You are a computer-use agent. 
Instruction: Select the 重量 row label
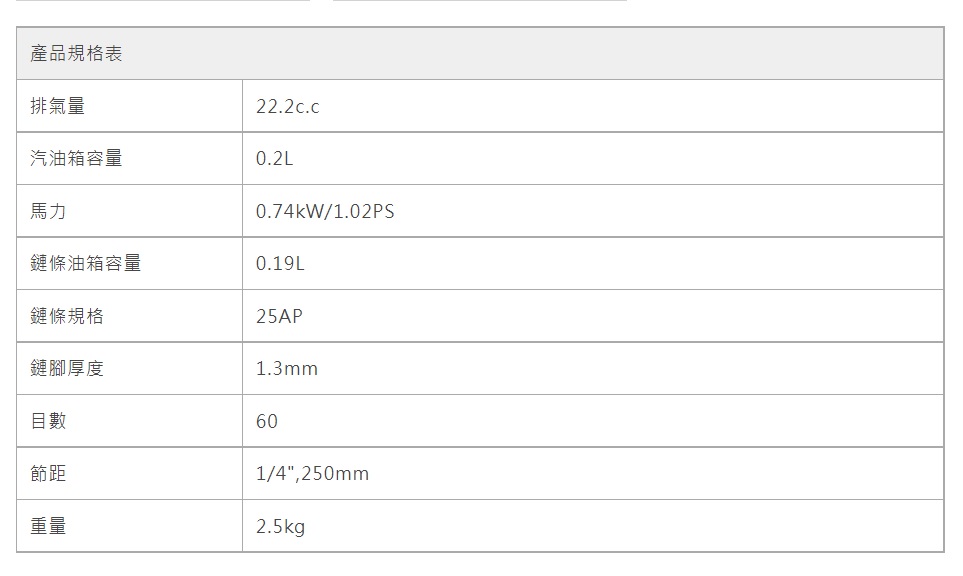click(x=49, y=526)
